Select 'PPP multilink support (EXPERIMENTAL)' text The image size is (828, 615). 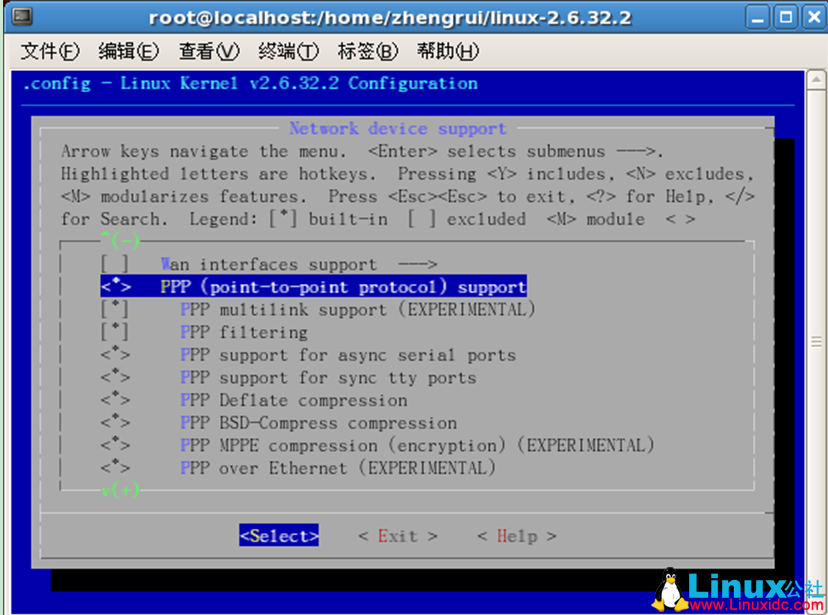[x=358, y=309]
